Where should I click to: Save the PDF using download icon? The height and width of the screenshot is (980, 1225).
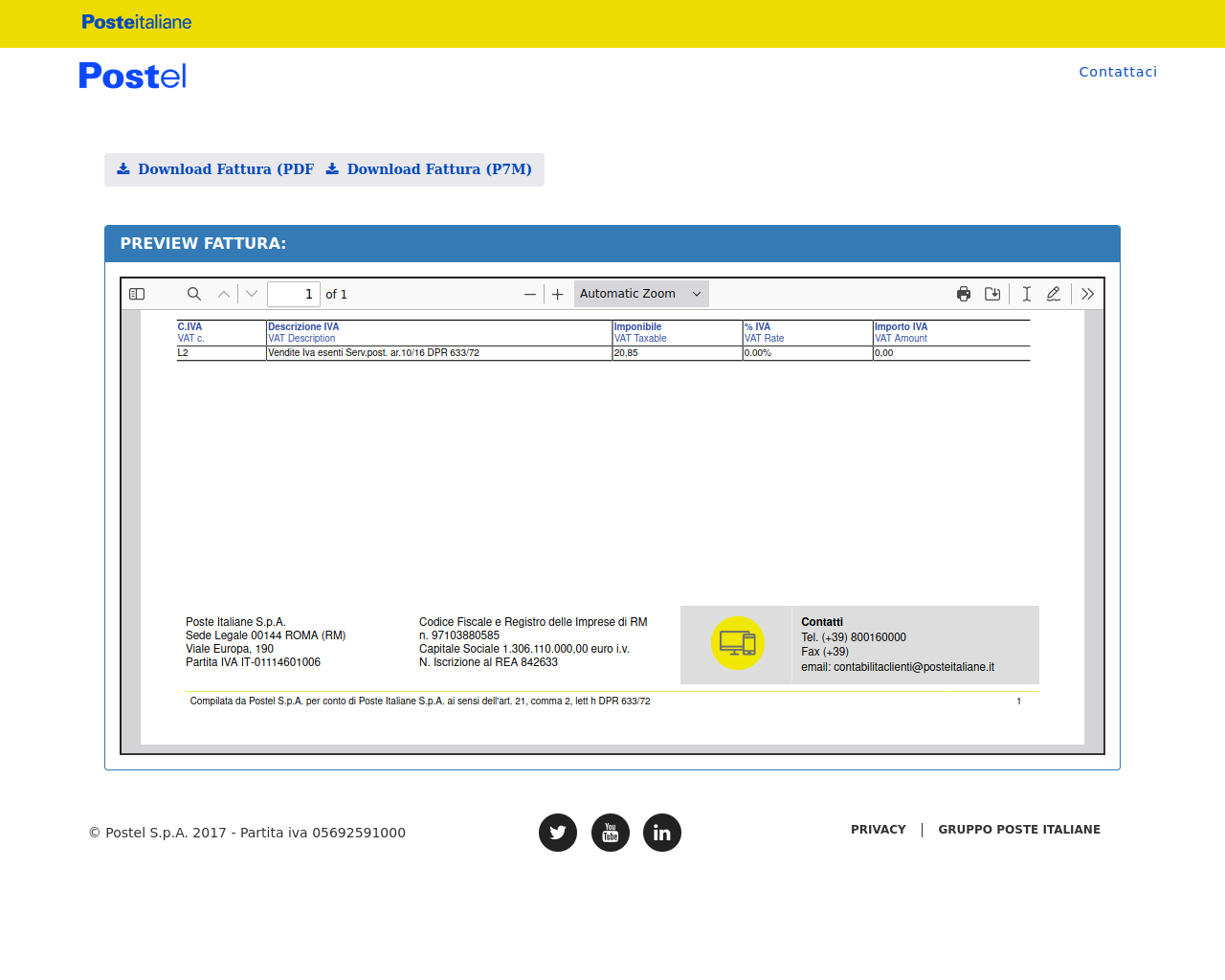click(x=992, y=294)
